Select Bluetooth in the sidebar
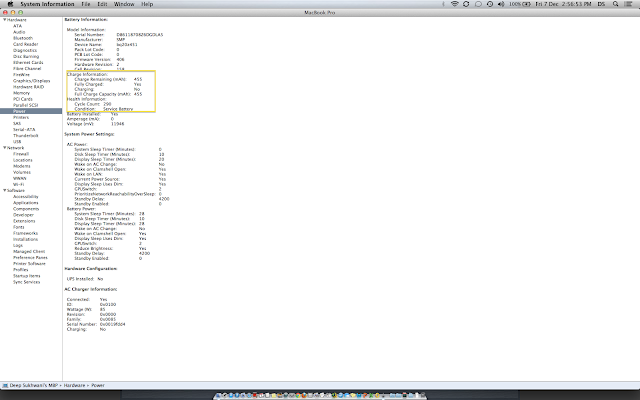Image resolution: width=640 pixels, height=400 pixels. [23, 38]
